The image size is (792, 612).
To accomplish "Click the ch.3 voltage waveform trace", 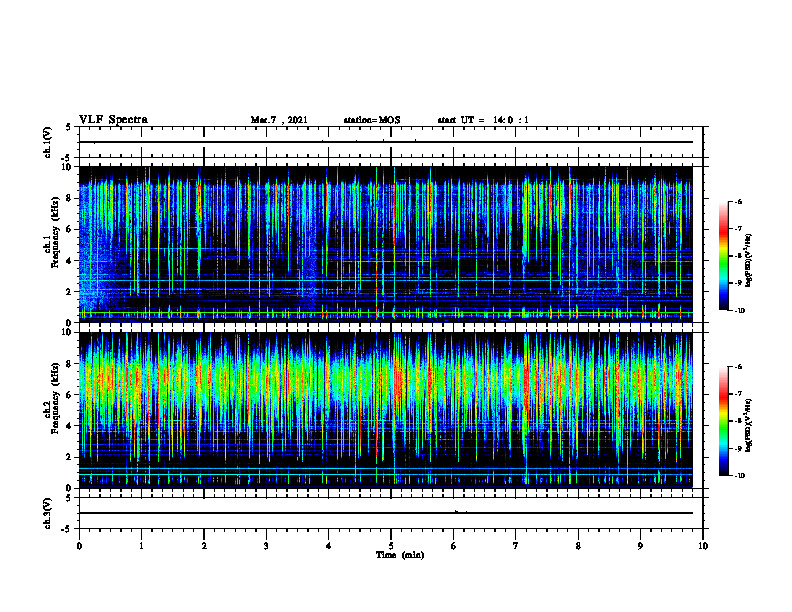I will click(x=386, y=513).
